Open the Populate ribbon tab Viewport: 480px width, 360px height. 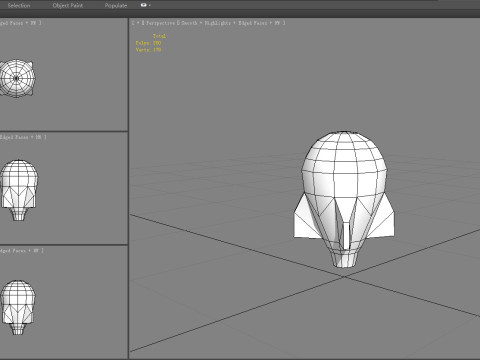[116, 5]
